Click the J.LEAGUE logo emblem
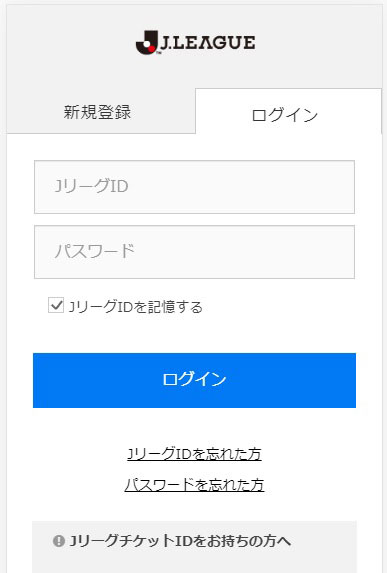The width and height of the screenshot is (387, 573). 147,42
